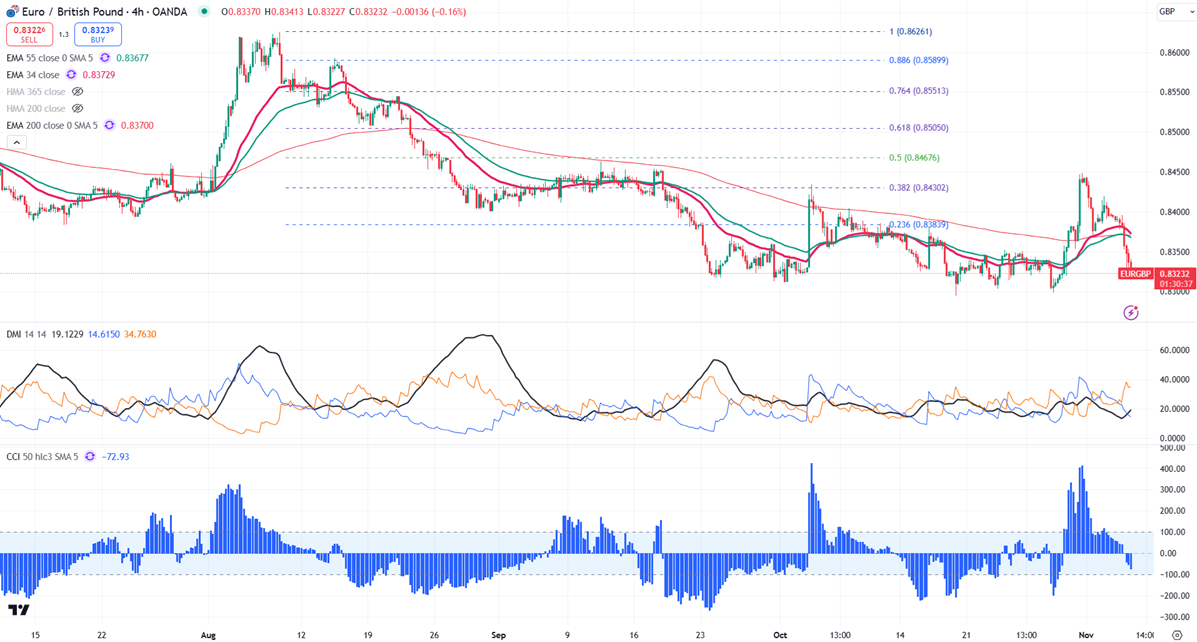Image resolution: width=1197 pixels, height=642 pixels.
Task: Click the -0.00136 (-0.16%) change value
Action: tap(428, 11)
